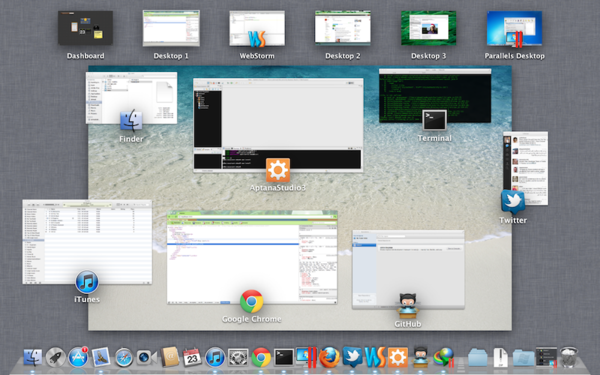The width and height of the screenshot is (600, 375).
Task: Switch to the Dashboard space
Action: 85,28
